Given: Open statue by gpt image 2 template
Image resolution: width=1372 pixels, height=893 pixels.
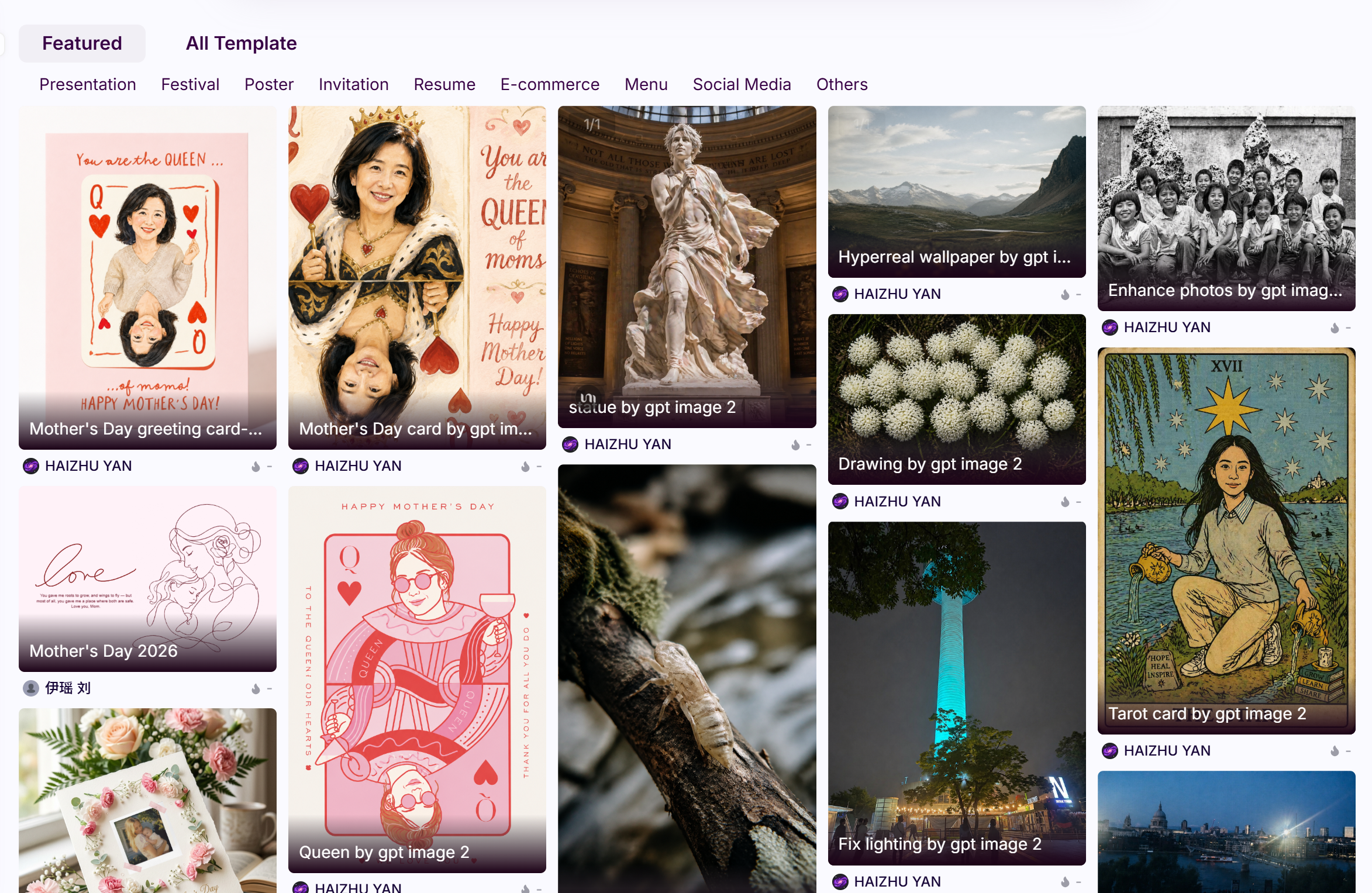Looking at the screenshot, I should point(687,267).
